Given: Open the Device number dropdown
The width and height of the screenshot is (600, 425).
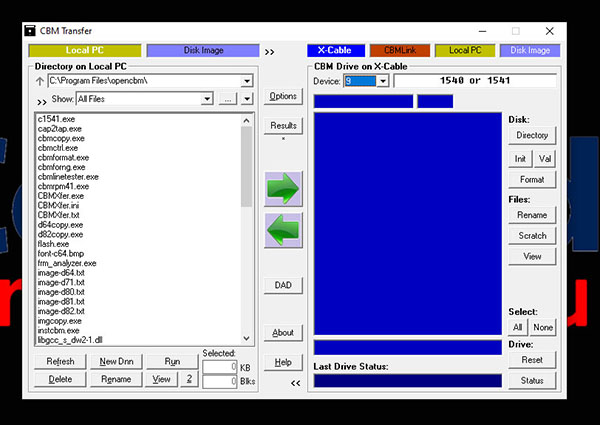Looking at the screenshot, I should click(382, 81).
